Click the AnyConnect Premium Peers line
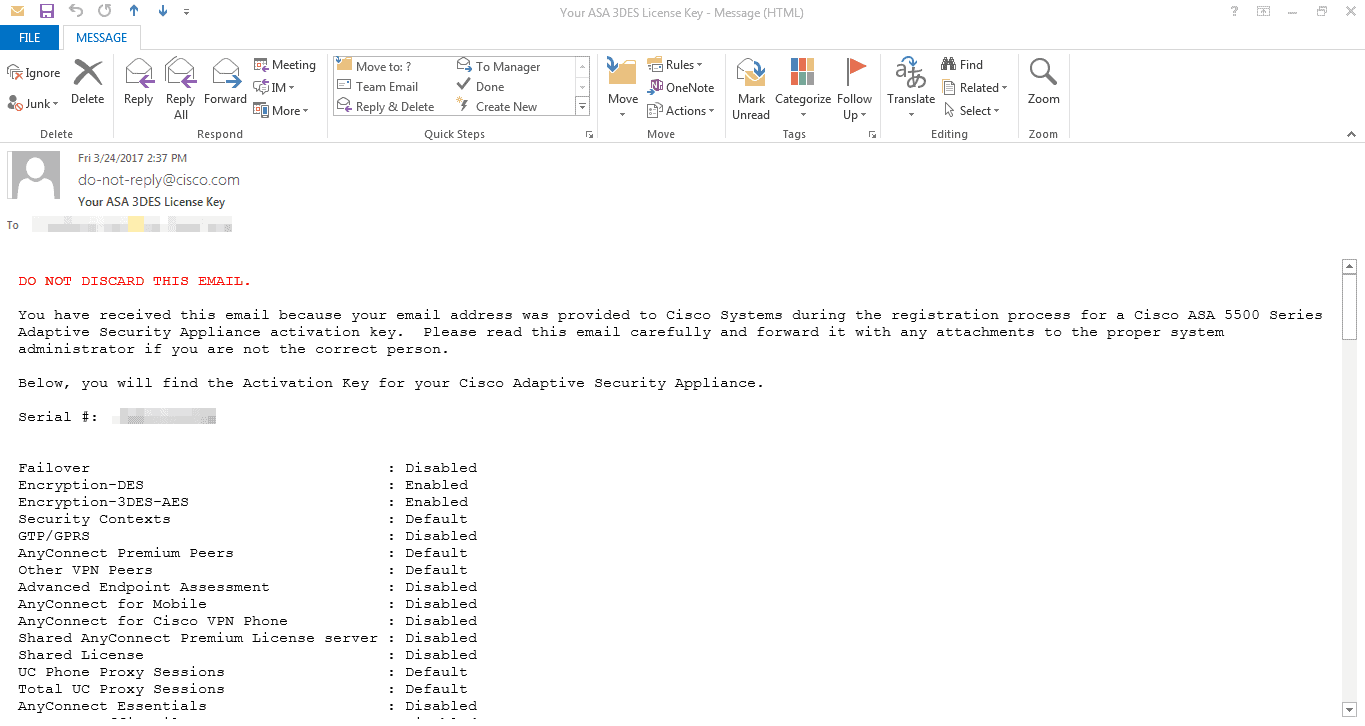This screenshot has height=726, width=1365. coord(243,553)
